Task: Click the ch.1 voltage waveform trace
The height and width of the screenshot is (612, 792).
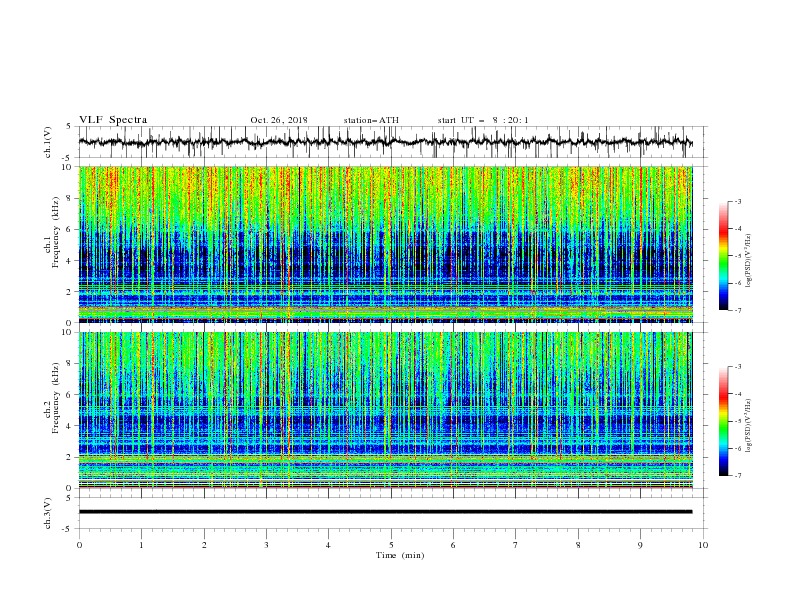Action: [385, 142]
